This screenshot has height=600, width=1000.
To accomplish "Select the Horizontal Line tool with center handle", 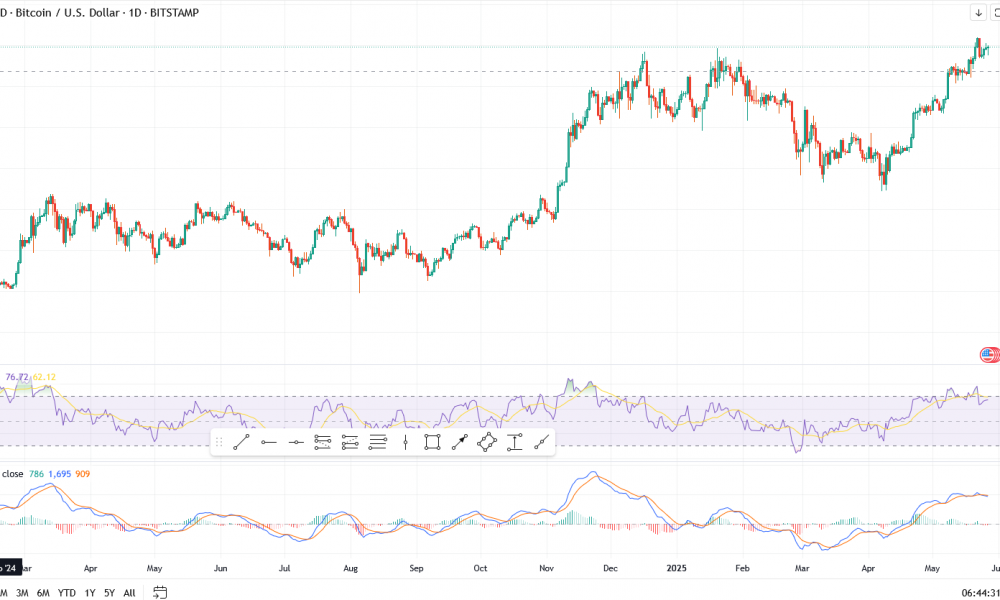I will (x=296, y=442).
